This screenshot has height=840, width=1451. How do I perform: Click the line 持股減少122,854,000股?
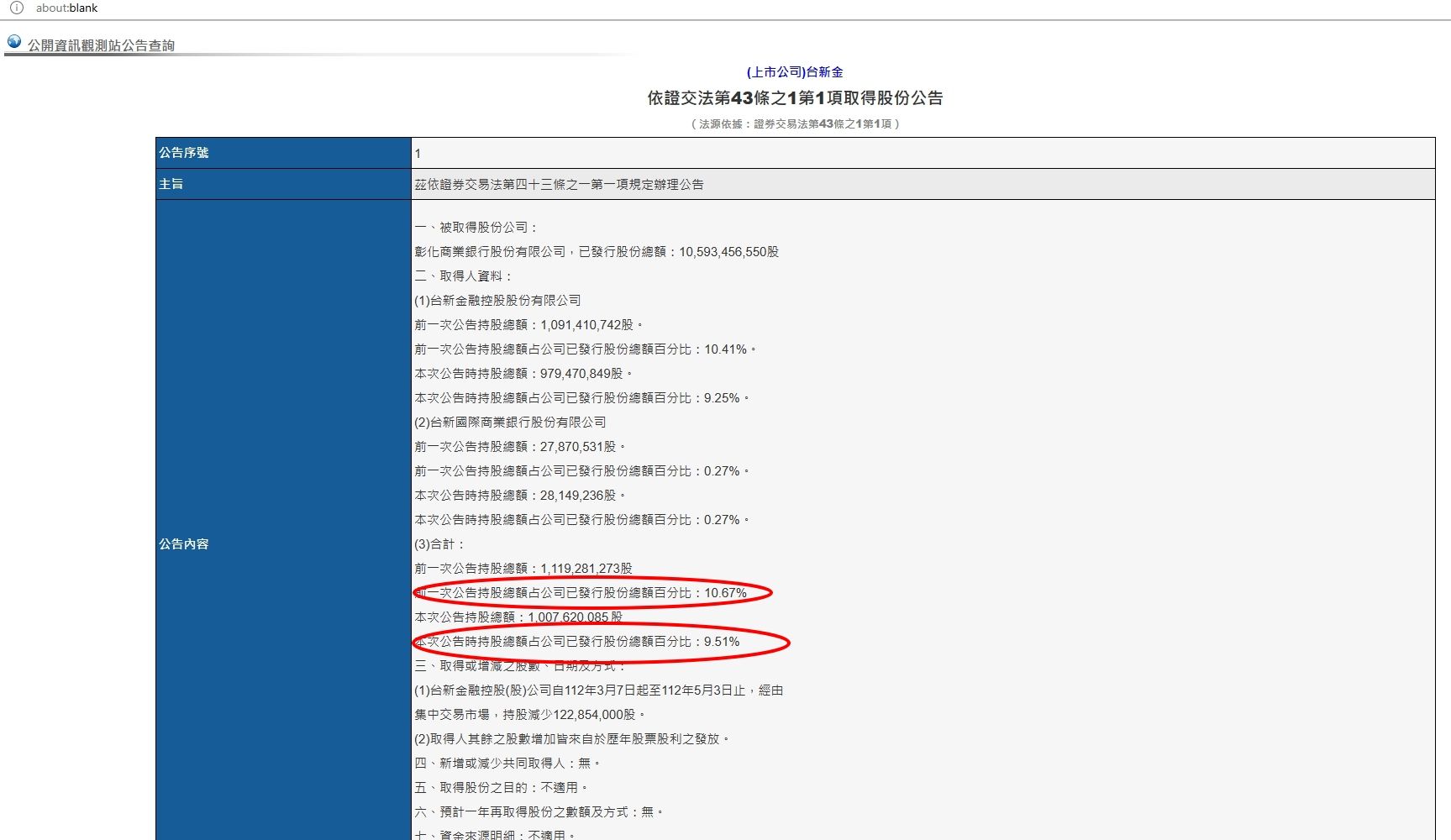(530, 714)
